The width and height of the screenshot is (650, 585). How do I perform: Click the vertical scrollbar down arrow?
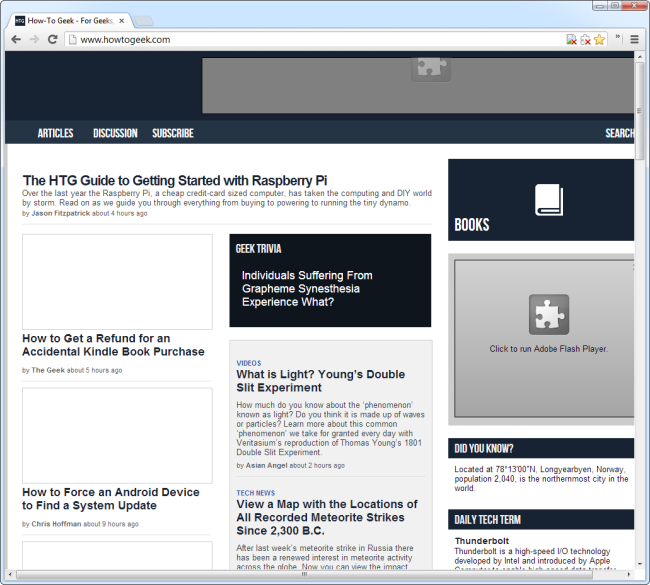coord(639,564)
